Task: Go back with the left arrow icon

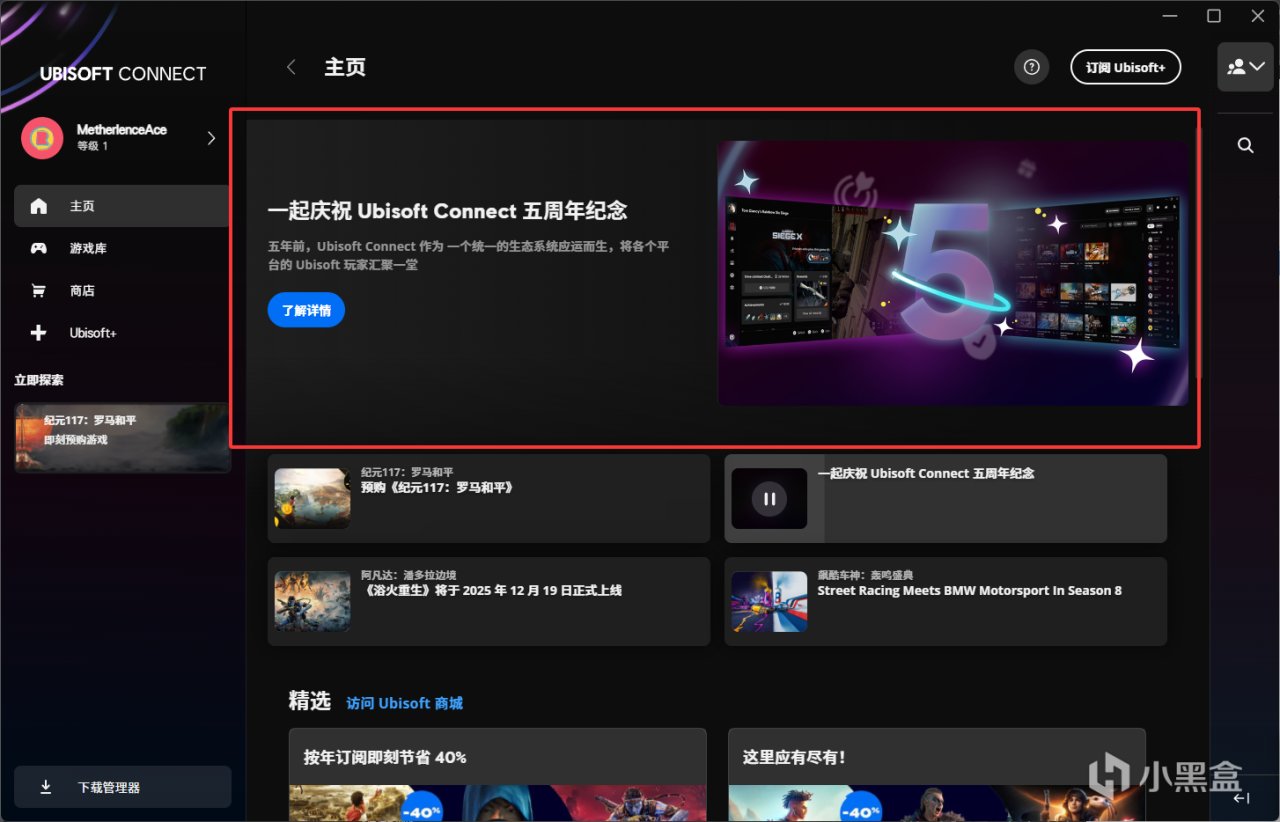Action: pyautogui.click(x=291, y=67)
